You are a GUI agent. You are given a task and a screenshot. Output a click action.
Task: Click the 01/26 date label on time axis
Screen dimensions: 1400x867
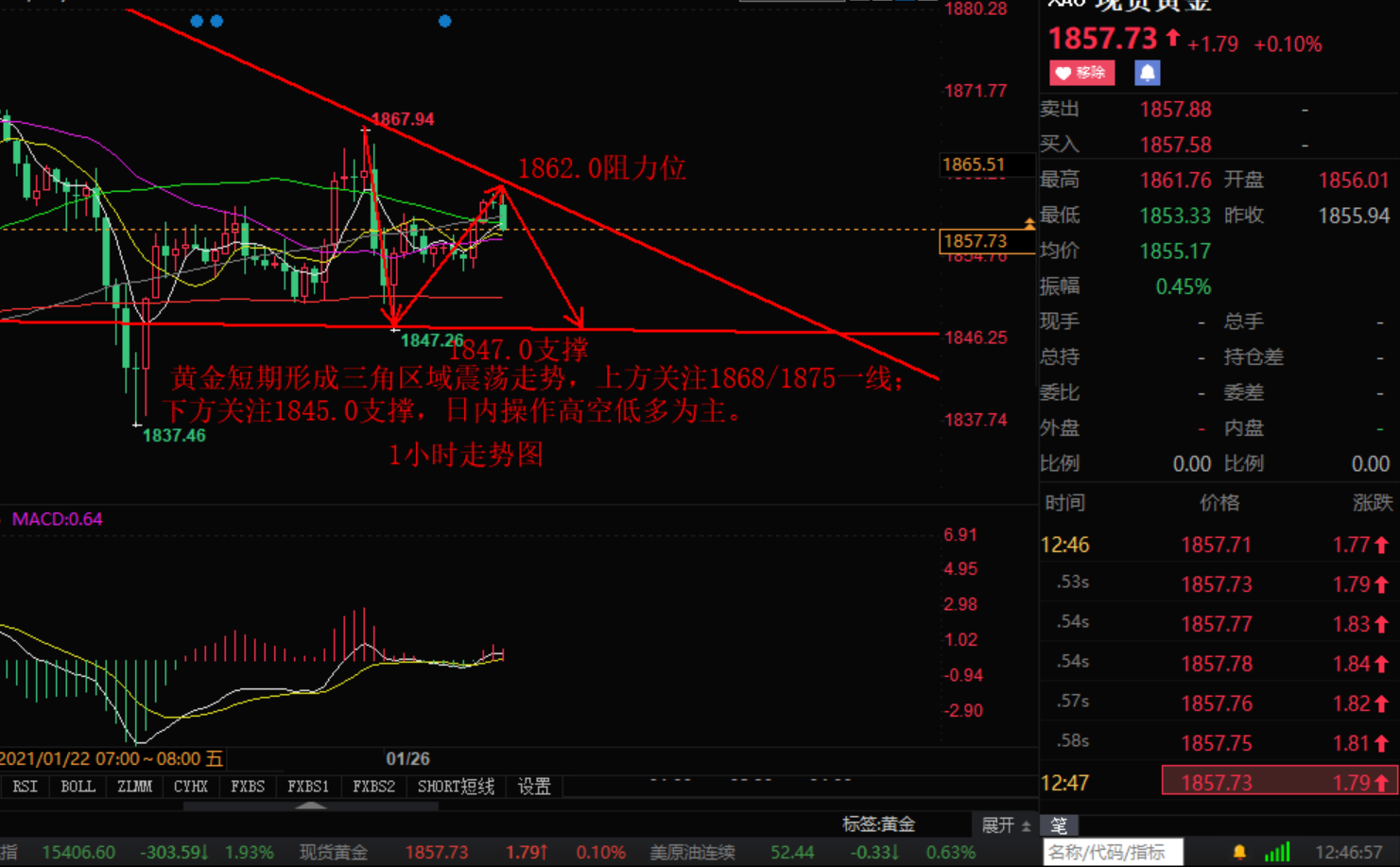(x=407, y=759)
